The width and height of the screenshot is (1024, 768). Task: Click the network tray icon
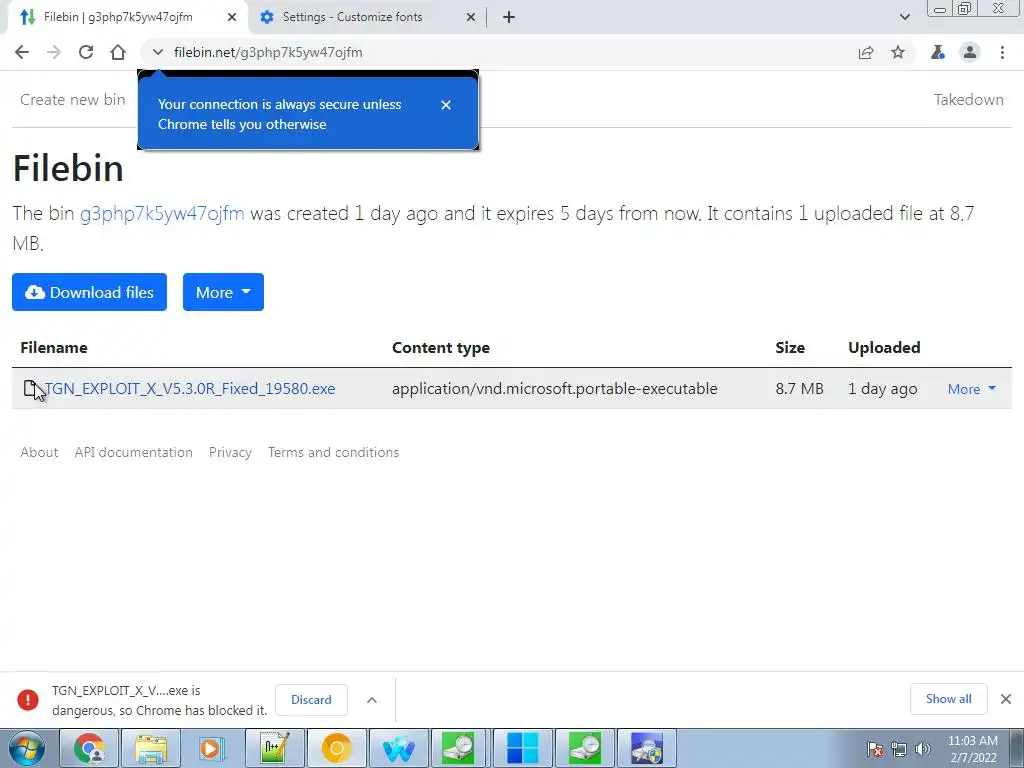899,749
